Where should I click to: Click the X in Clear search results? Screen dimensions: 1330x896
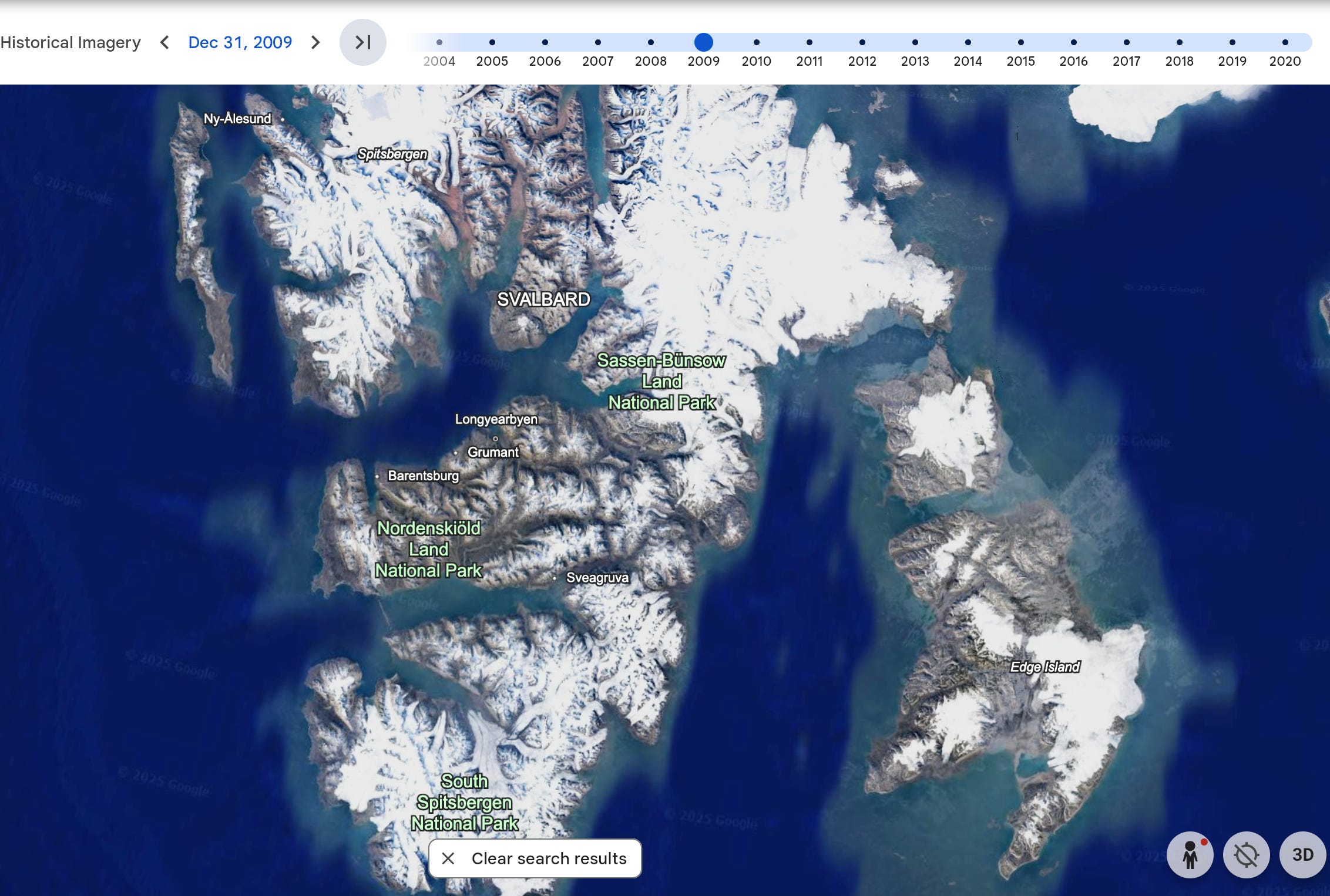pyautogui.click(x=448, y=858)
